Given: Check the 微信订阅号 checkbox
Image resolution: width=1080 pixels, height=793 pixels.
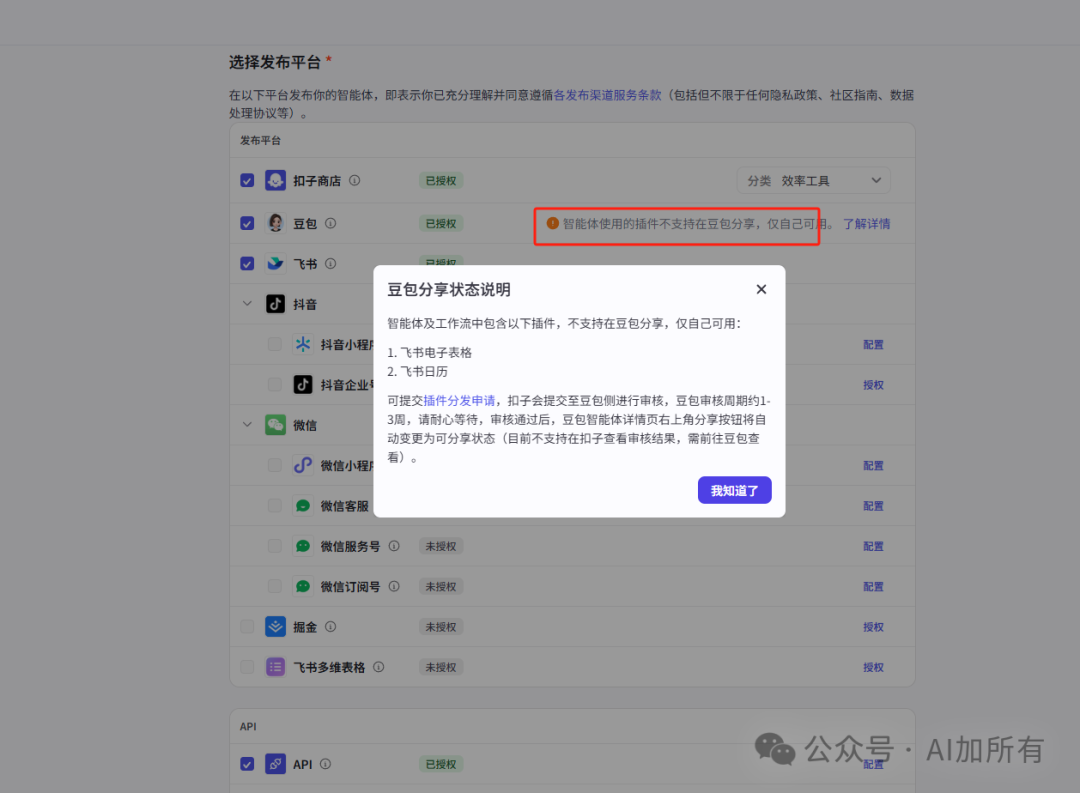Looking at the screenshot, I should (x=275, y=586).
